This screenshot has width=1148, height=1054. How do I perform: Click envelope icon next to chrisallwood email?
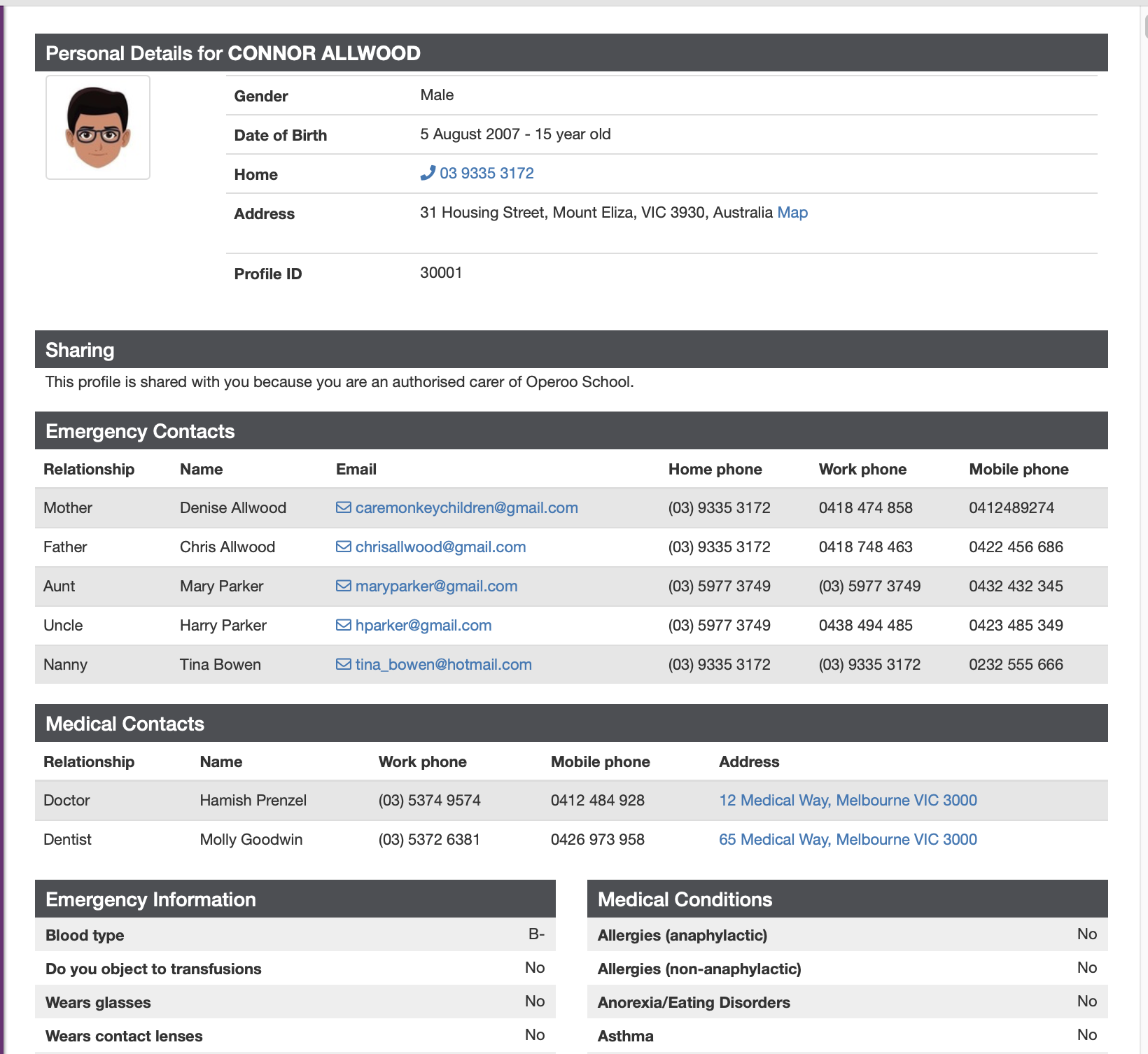(343, 547)
